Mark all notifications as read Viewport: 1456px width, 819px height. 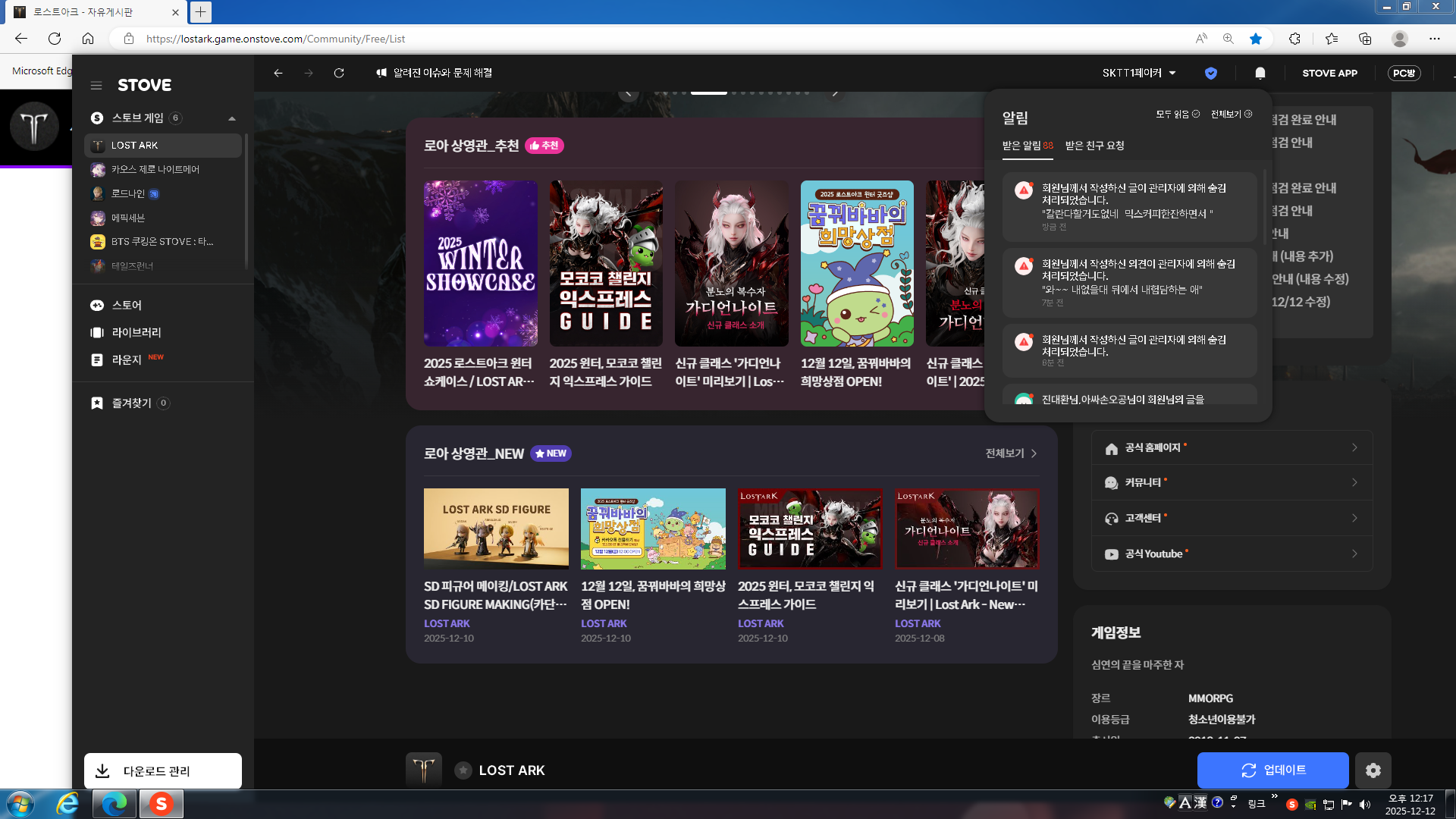[x=1177, y=114]
